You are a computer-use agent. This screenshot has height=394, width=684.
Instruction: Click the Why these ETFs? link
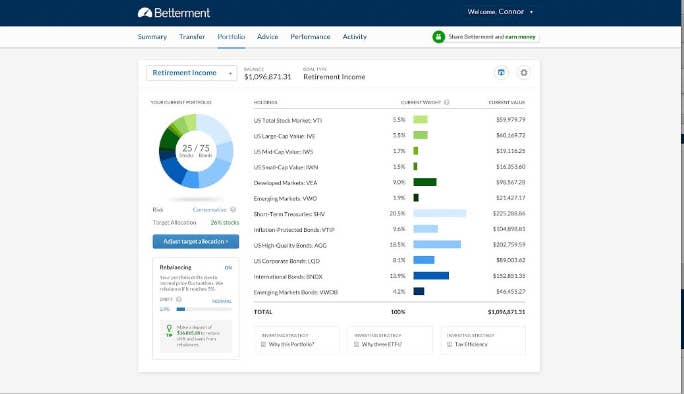click(x=382, y=344)
